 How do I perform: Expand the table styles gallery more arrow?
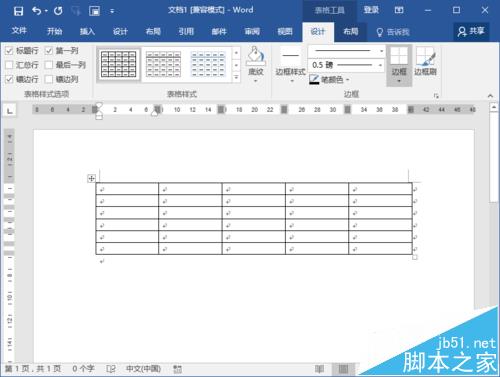coord(236,77)
